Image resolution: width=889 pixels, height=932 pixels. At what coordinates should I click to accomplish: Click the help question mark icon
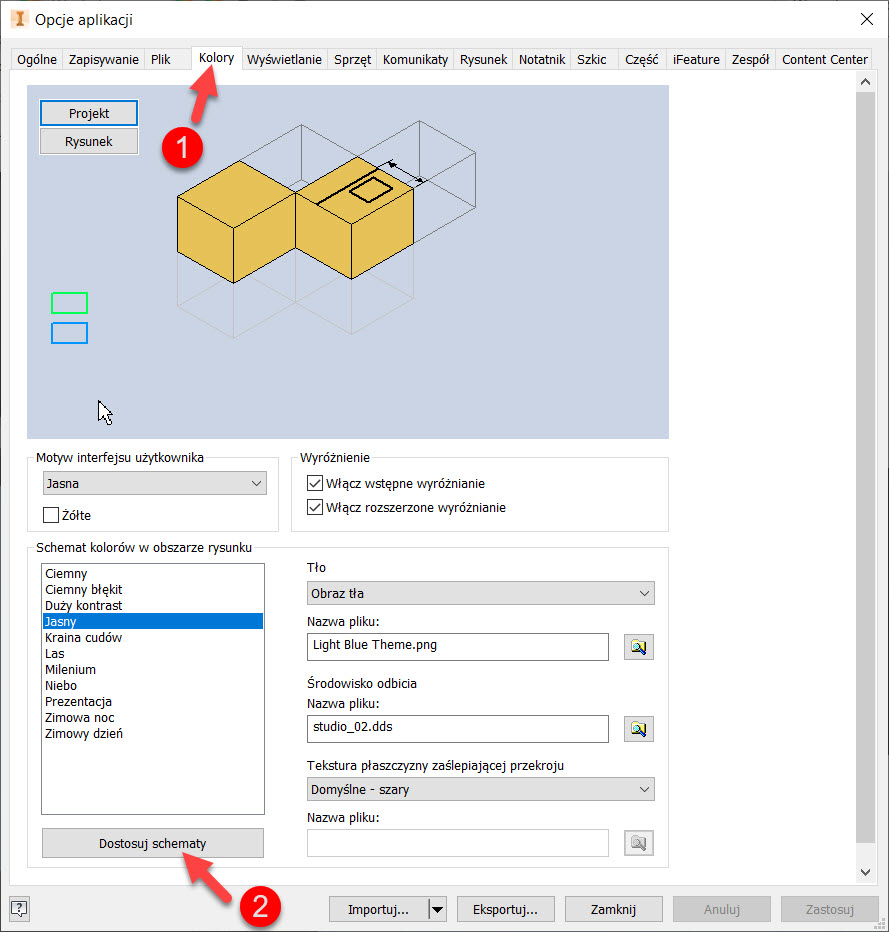[20, 908]
